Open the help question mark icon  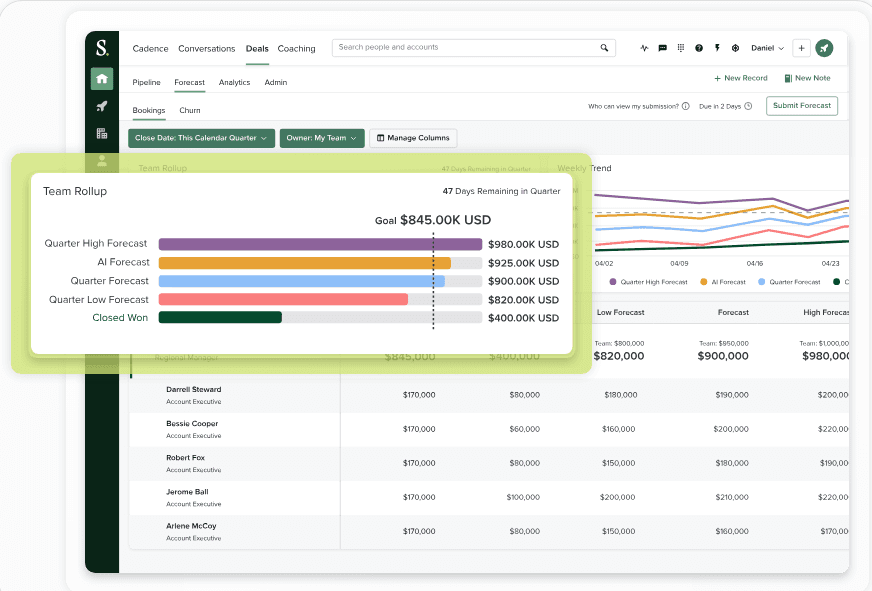699,47
